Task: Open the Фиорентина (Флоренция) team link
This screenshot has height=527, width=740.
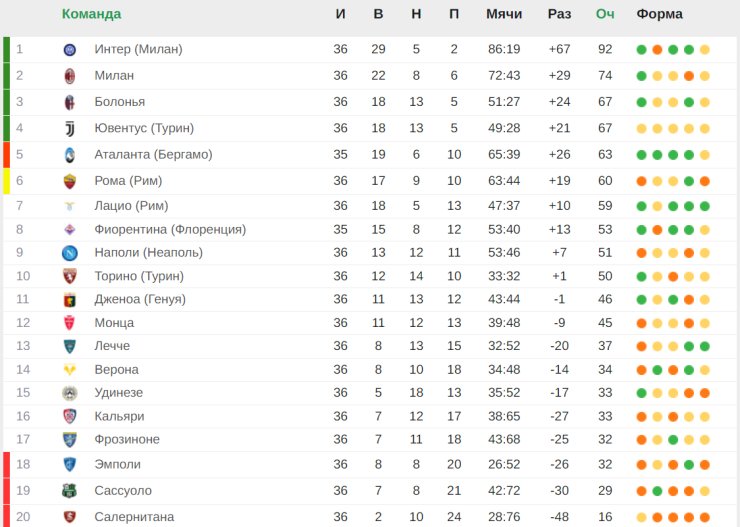Action: (170, 230)
